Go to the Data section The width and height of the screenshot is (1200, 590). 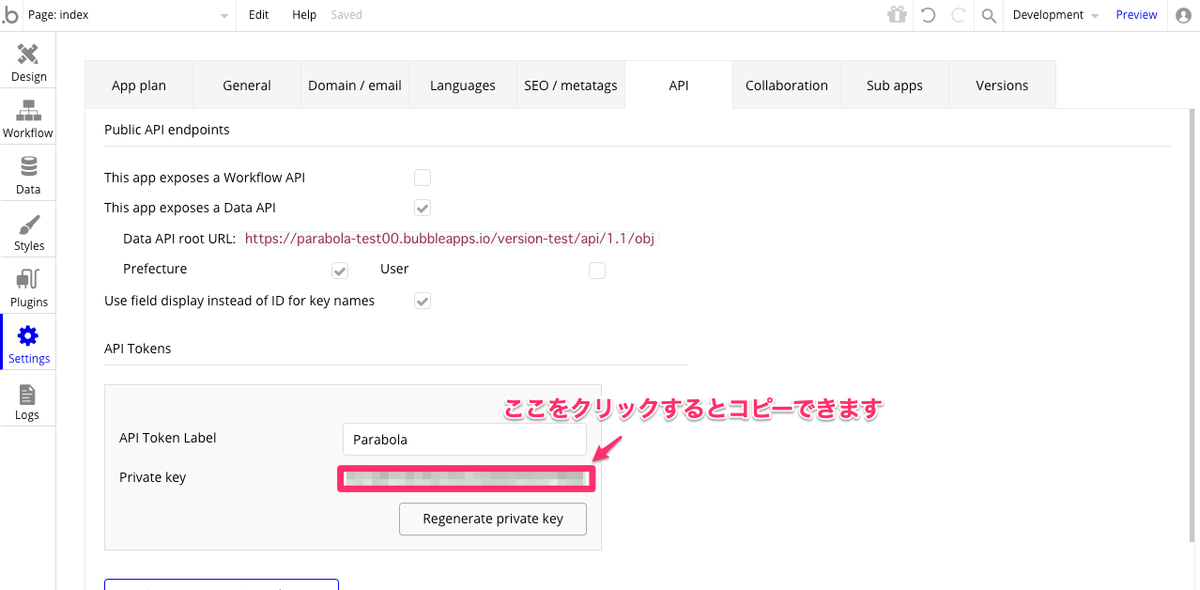coord(28,175)
